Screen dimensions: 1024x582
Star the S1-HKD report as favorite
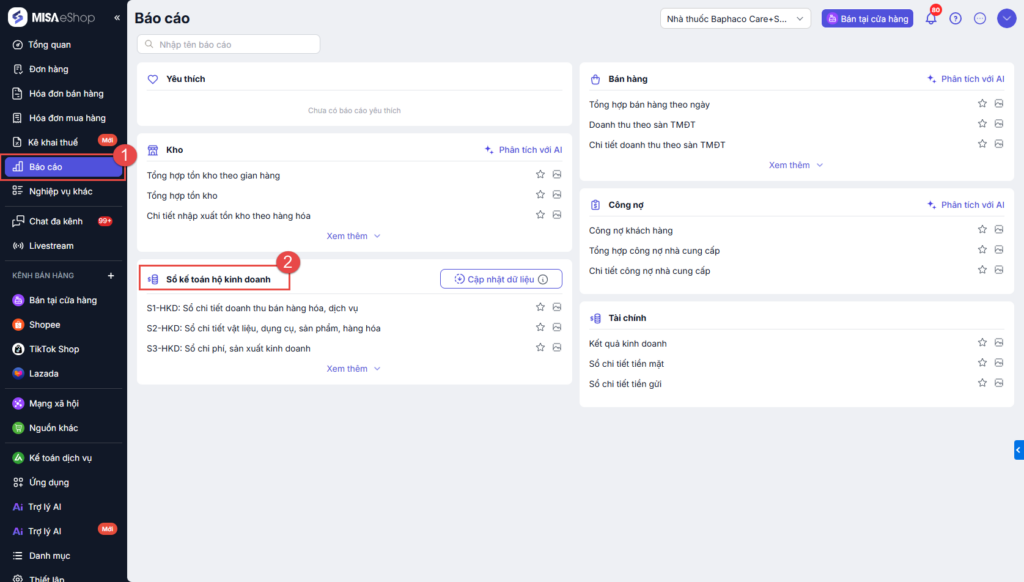point(541,307)
